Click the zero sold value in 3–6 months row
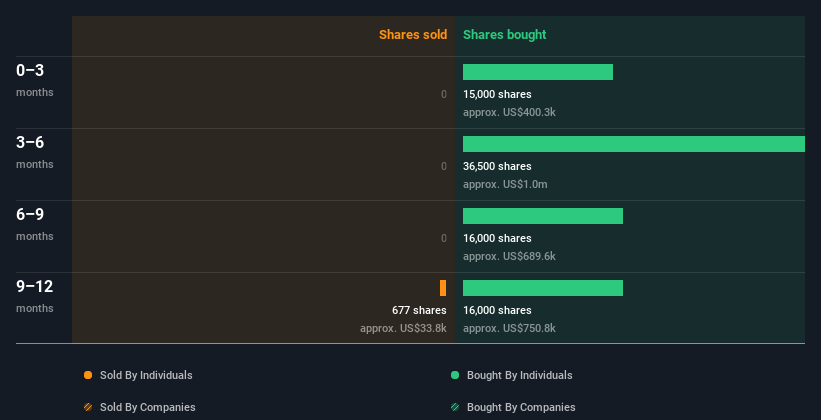The width and height of the screenshot is (821, 420). 444,166
